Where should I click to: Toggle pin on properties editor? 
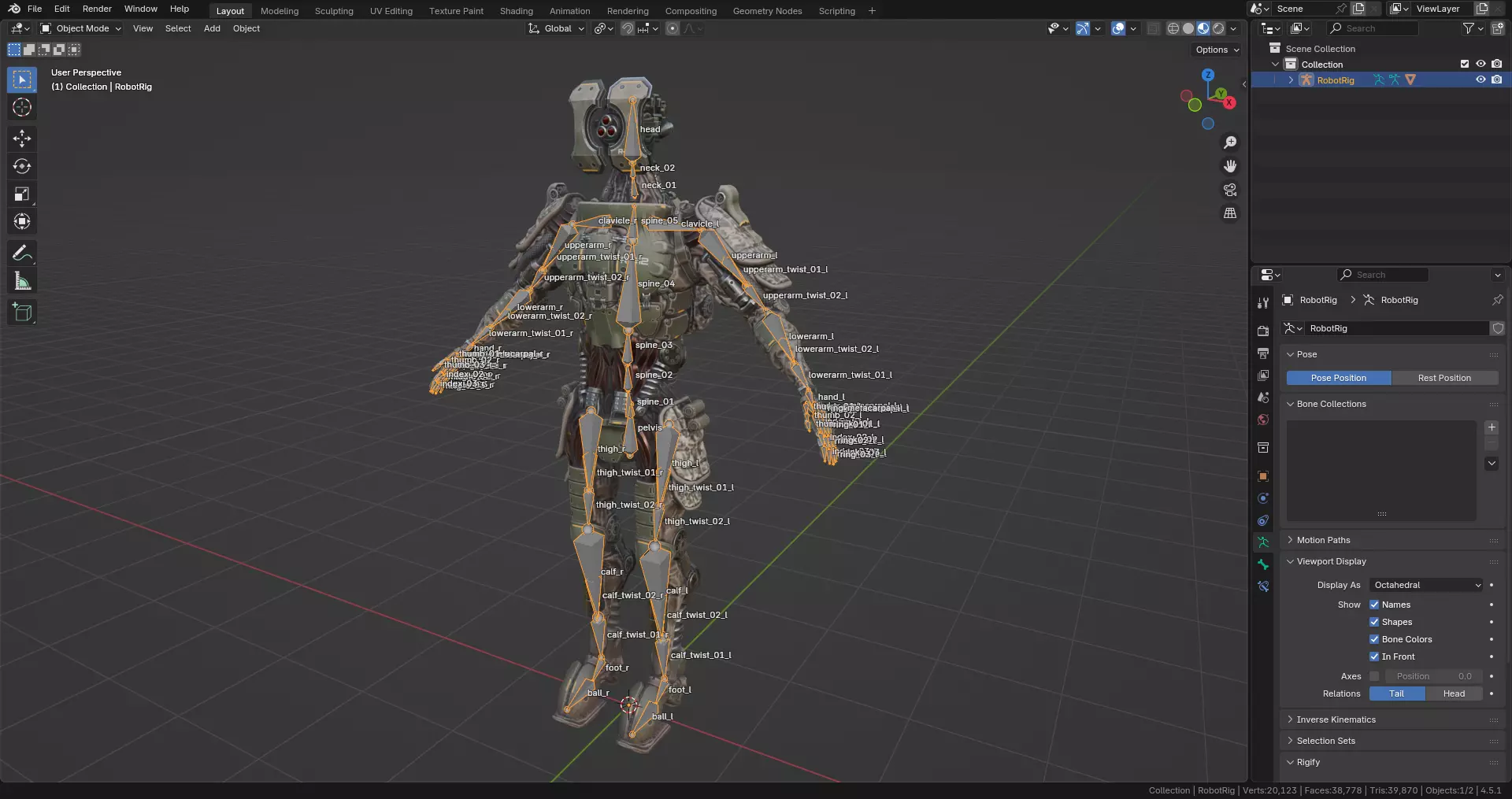[1498, 300]
